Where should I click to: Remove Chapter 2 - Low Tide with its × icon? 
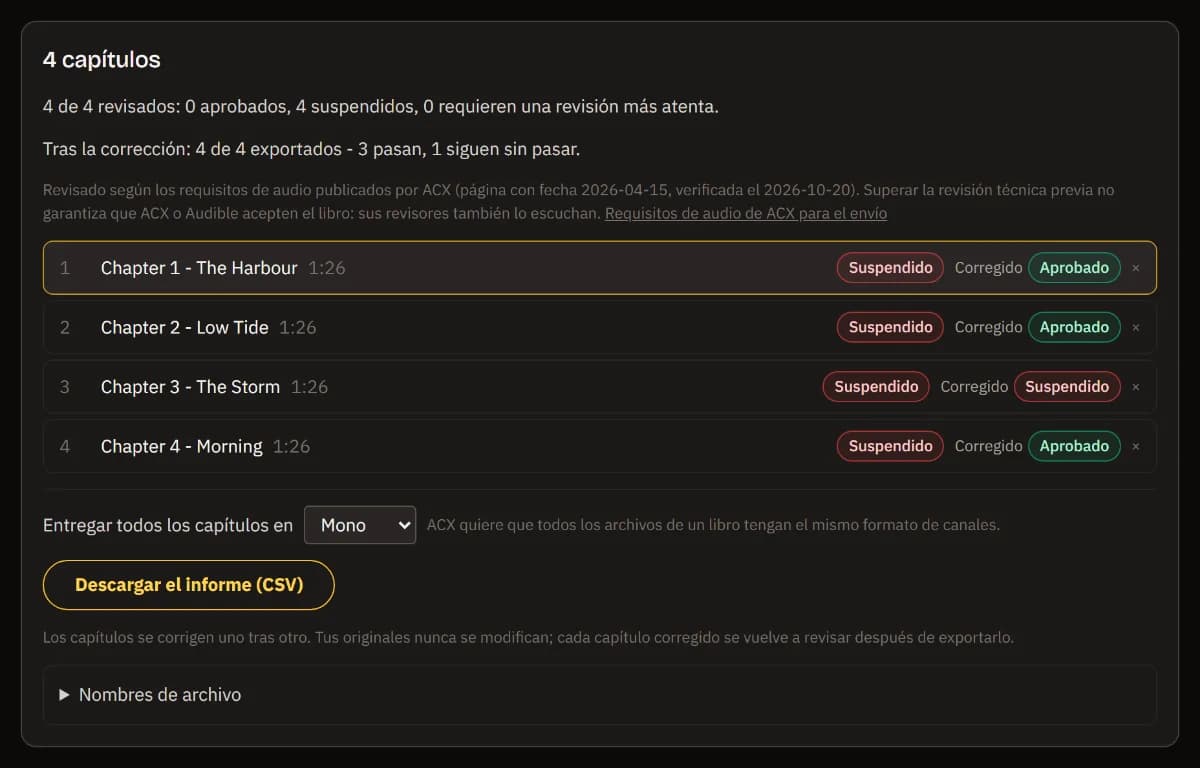click(x=1135, y=327)
